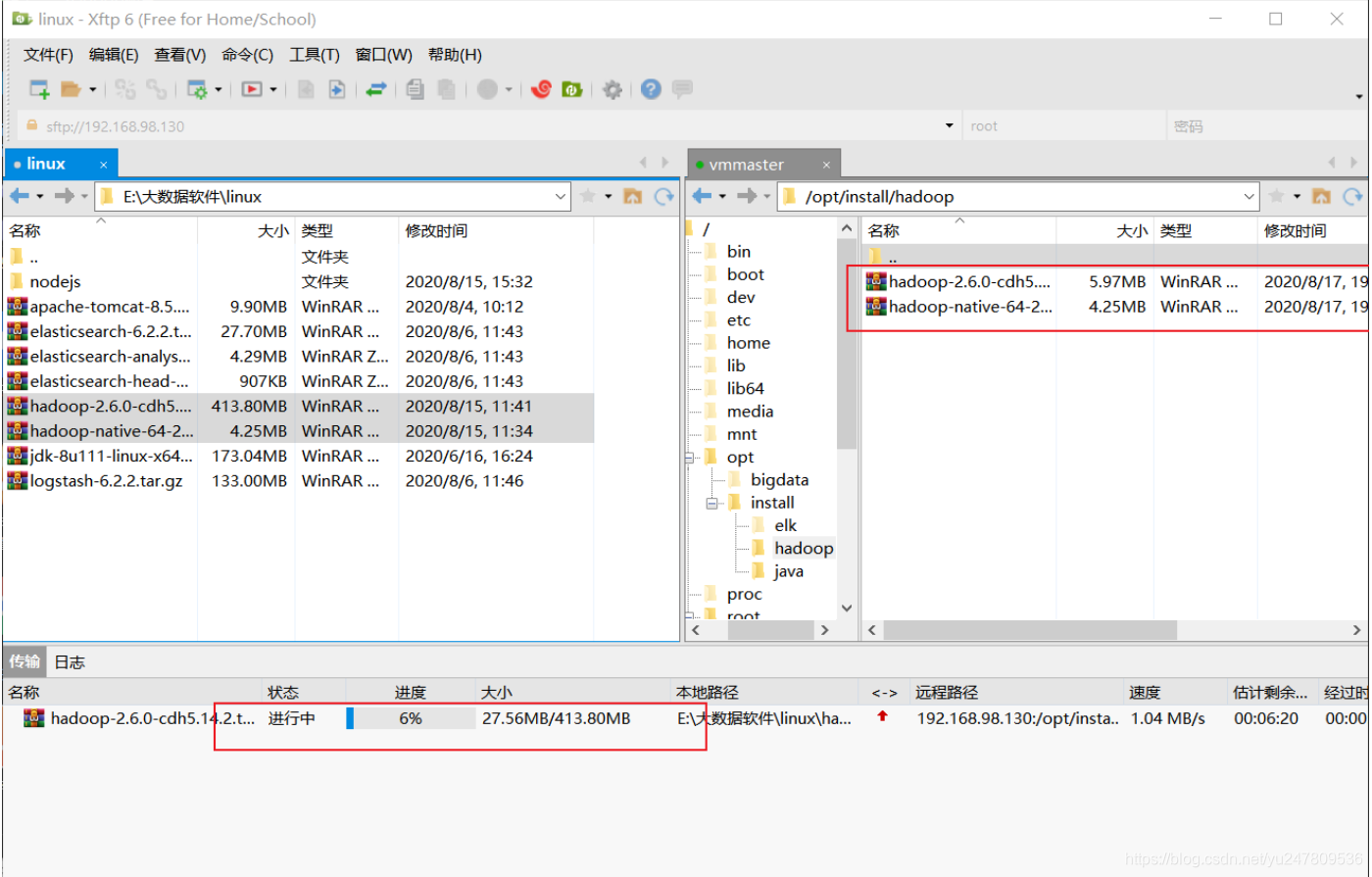
Task: Switch to the 日志 log tab
Action: [x=69, y=662]
